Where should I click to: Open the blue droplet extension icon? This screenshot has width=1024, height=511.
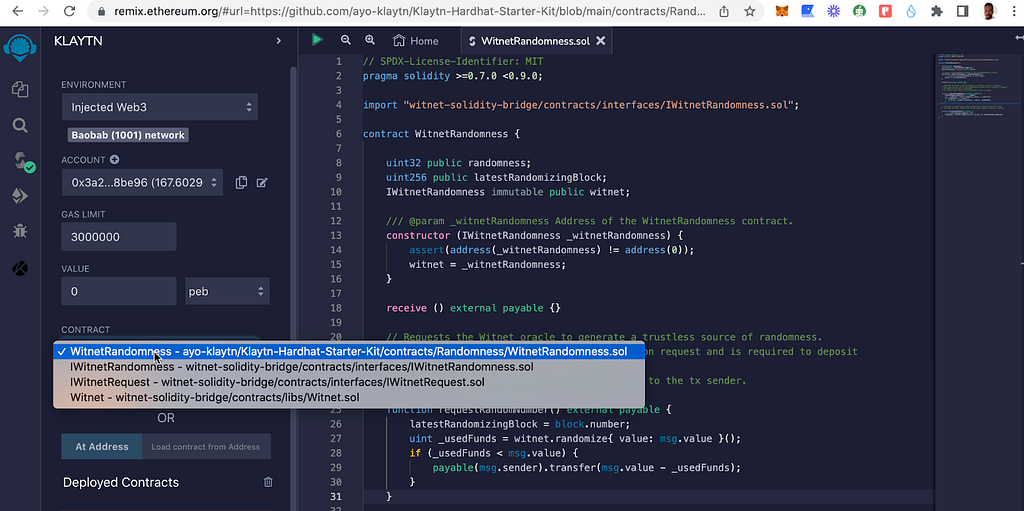click(x=911, y=11)
